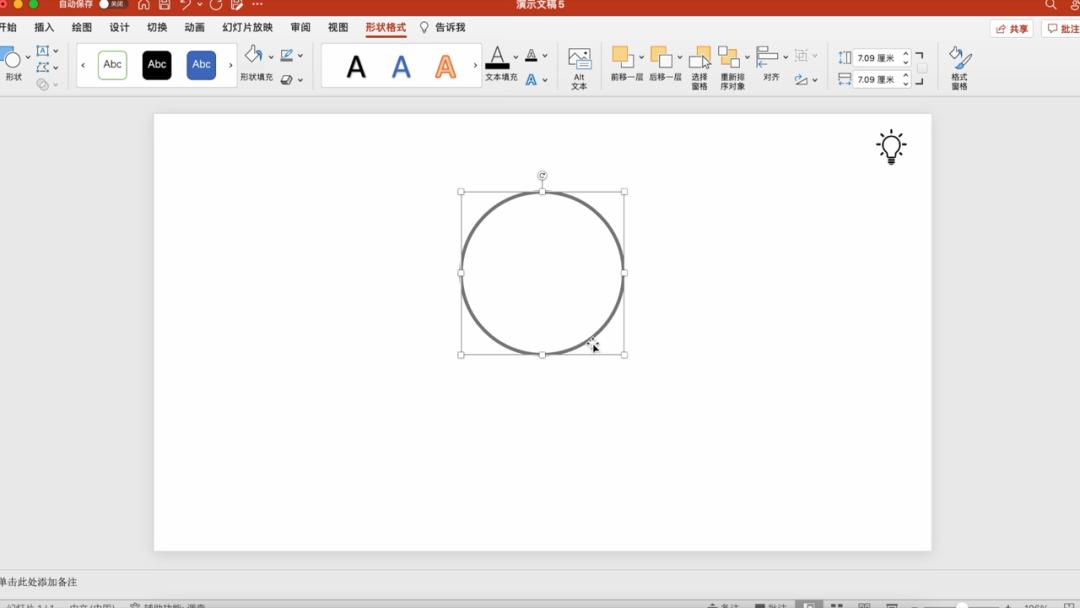Click the 批注 comments button
This screenshot has height=608, width=1080.
tap(1062, 29)
